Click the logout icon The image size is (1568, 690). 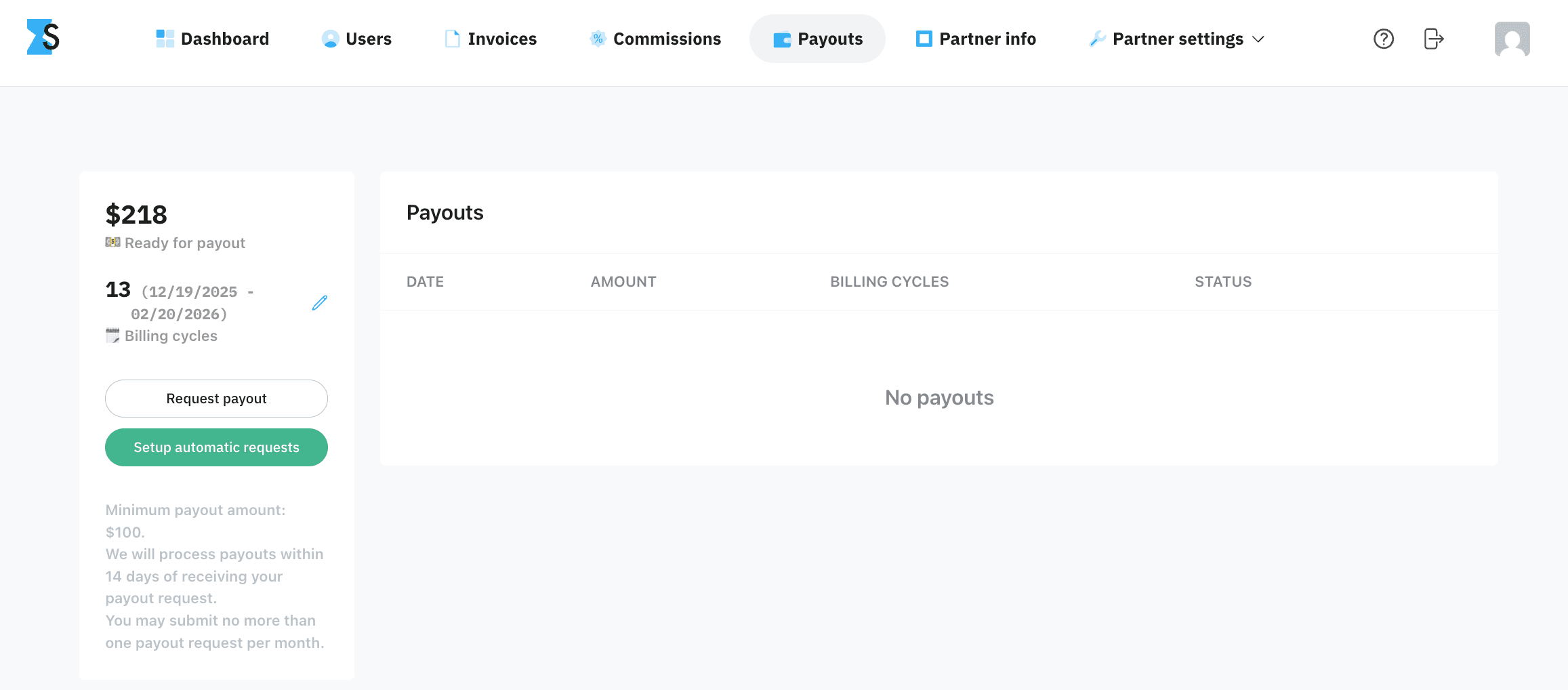point(1434,39)
